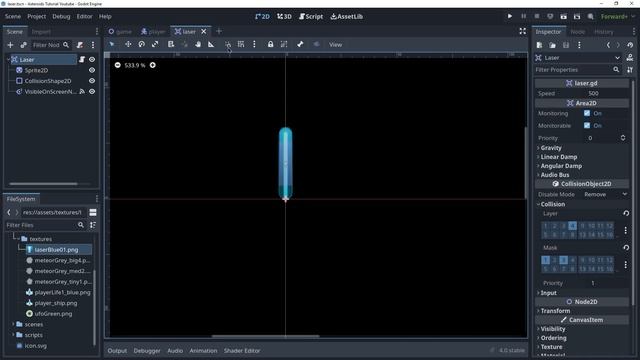This screenshot has width=640, height=360.
Task: Toggle Collision Layer bit 4
Action: (572, 225)
